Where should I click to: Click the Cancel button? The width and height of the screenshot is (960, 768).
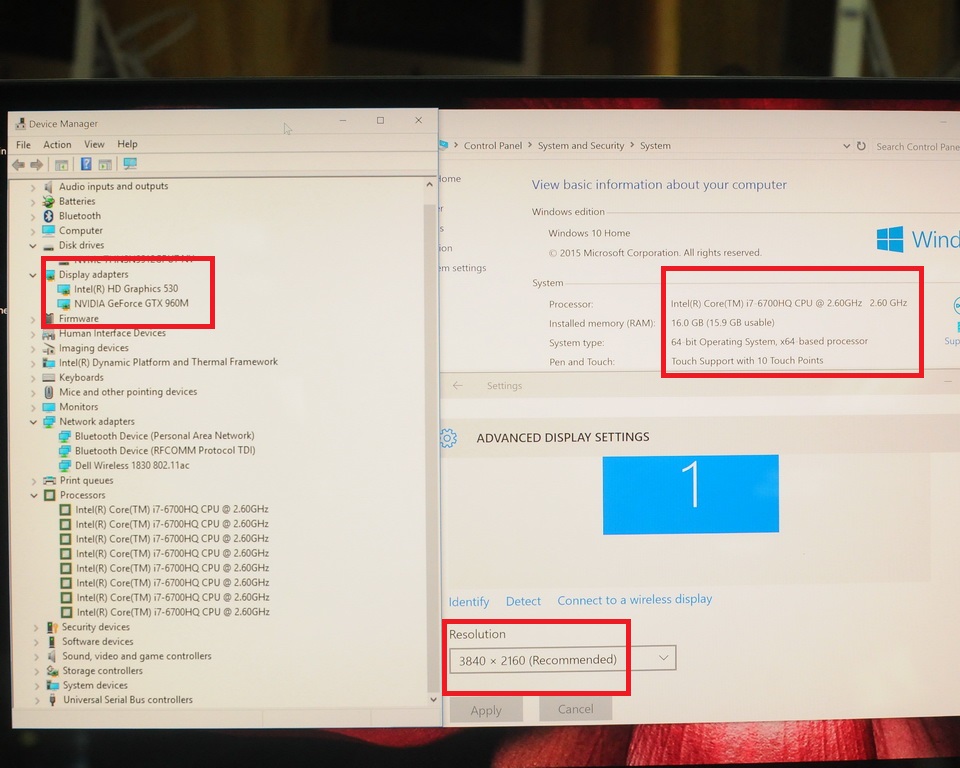pyautogui.click(x=576, y=709)
